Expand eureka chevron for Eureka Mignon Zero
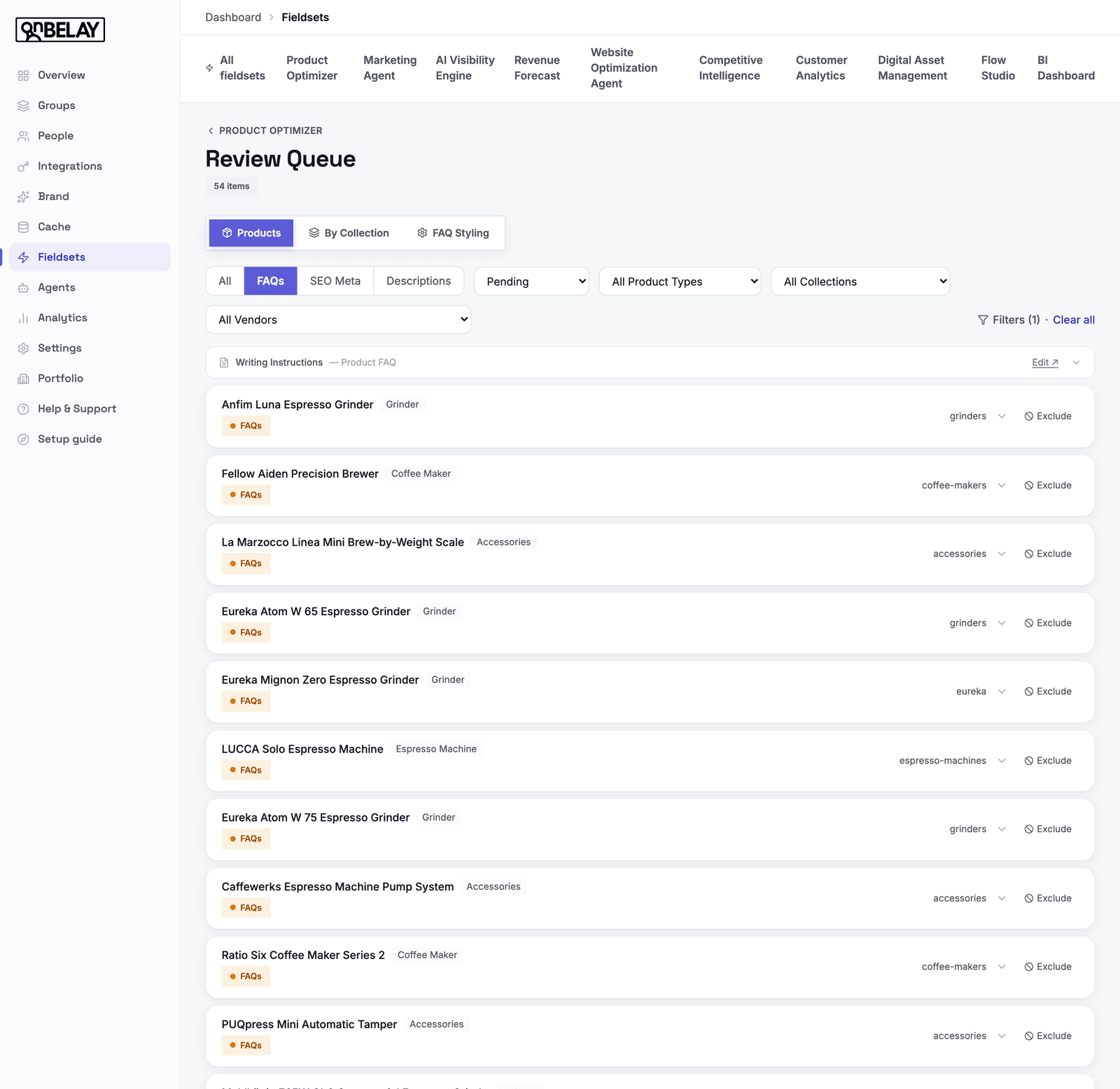The width and height of the screenshot is (1120, 1089). coord(1002,691)
